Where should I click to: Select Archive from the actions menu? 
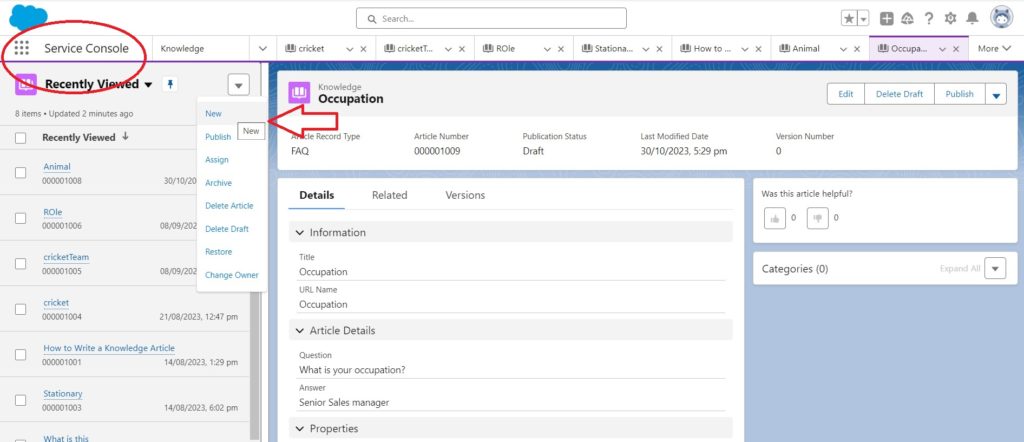coord(218,183)
